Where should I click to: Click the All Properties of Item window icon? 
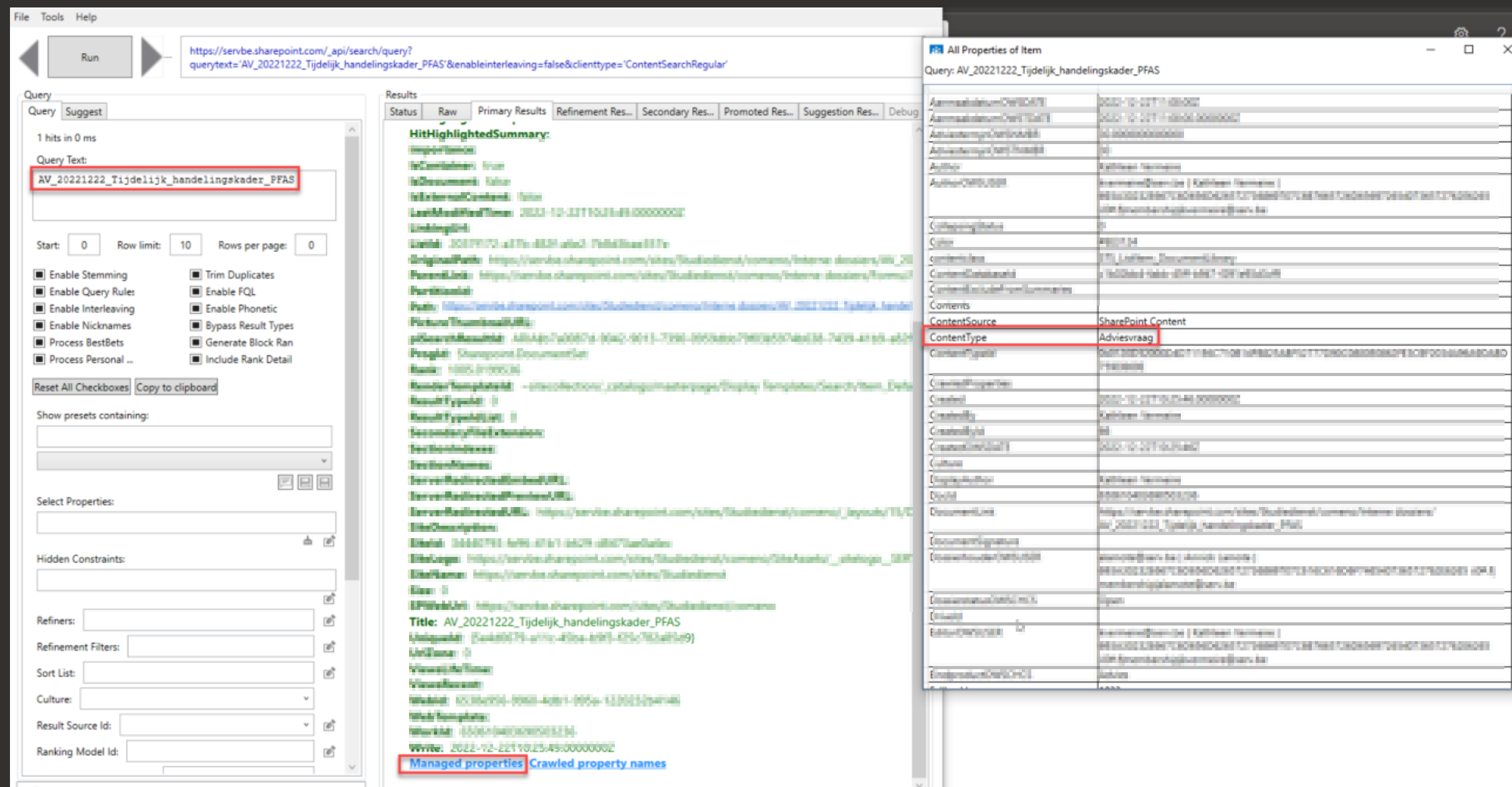pyautogui.click(x=936, y=50)
